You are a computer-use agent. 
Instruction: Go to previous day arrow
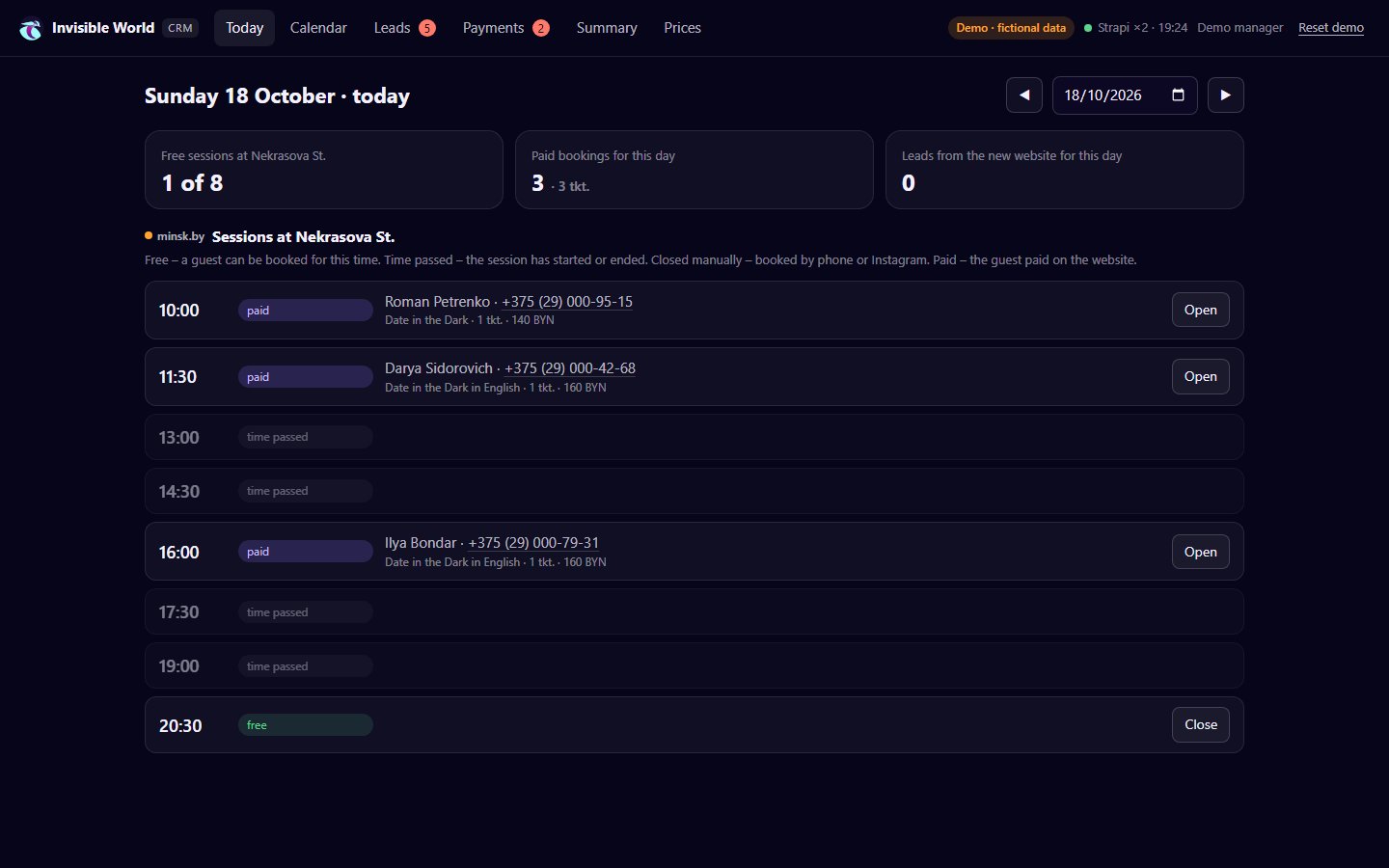pos(1024,95)
